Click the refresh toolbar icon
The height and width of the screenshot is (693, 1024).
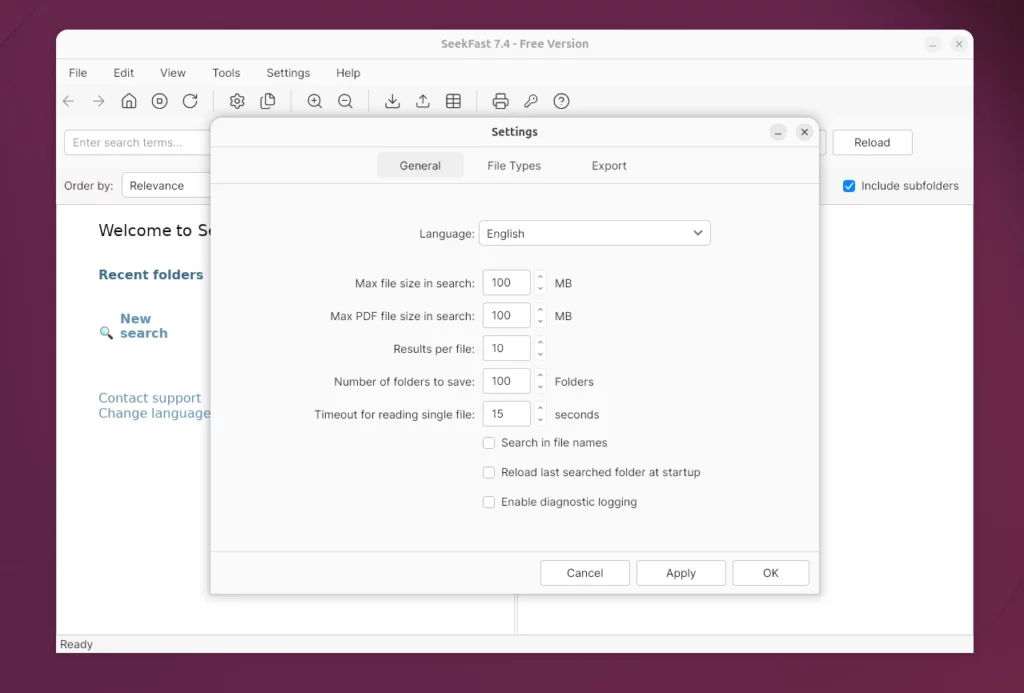click(190, 101)
